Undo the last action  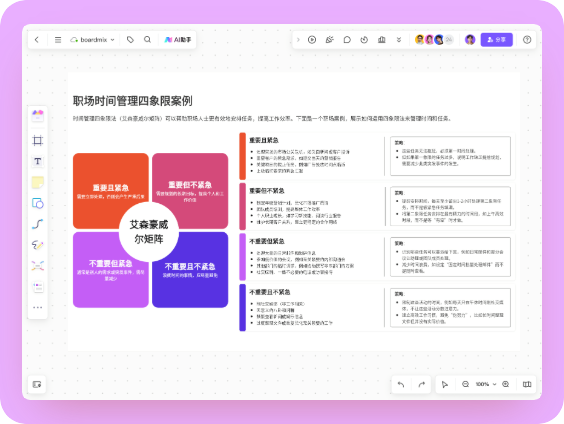click(401, 384)
